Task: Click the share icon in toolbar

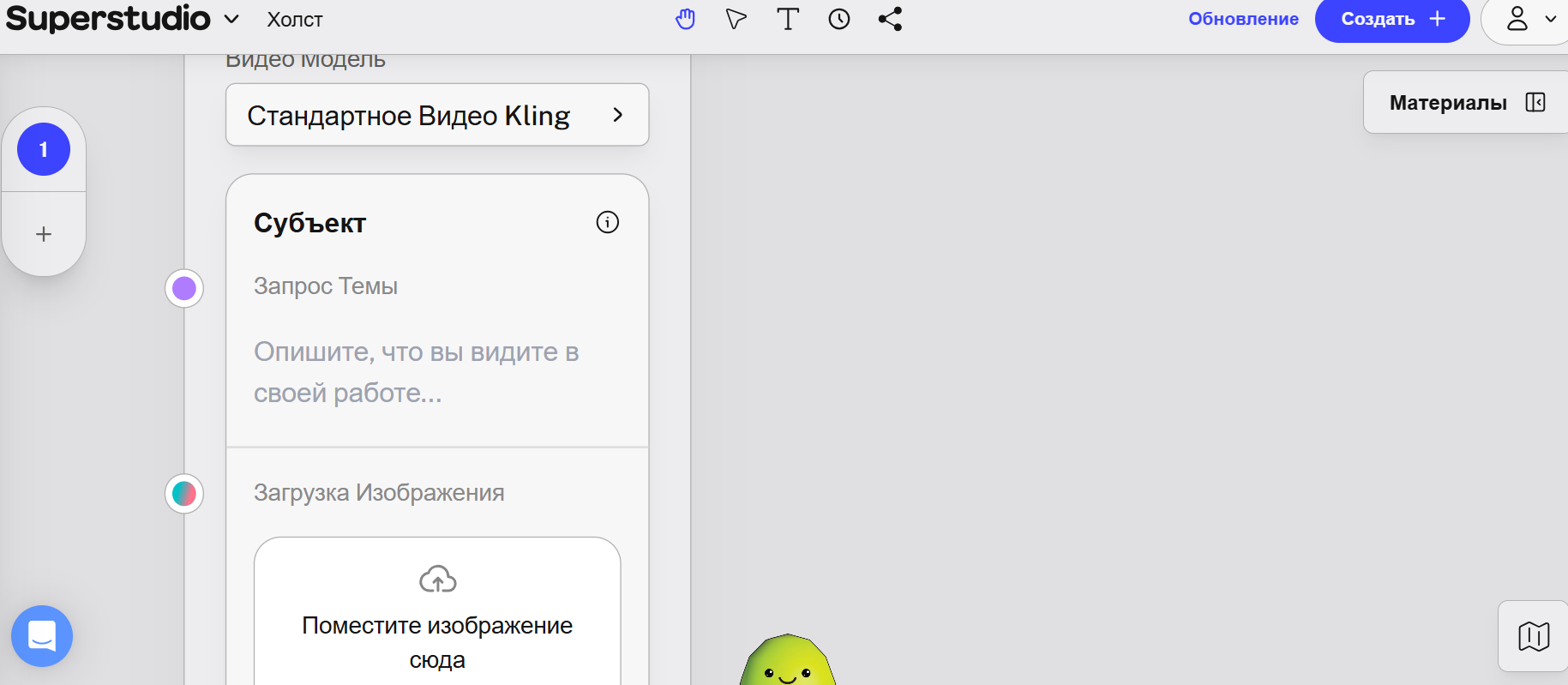Action: [890, 19]
